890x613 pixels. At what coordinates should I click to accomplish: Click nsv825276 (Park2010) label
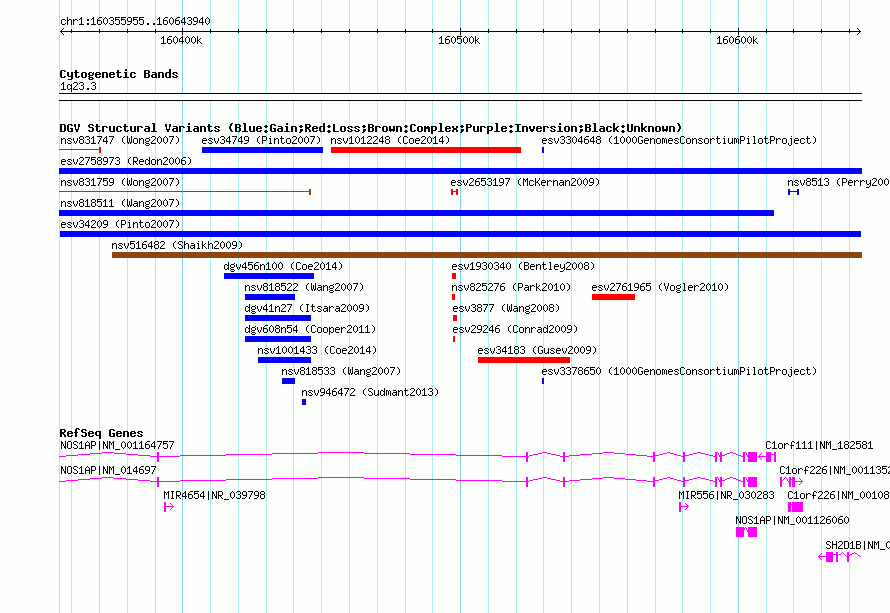click(x=511, y=287)
